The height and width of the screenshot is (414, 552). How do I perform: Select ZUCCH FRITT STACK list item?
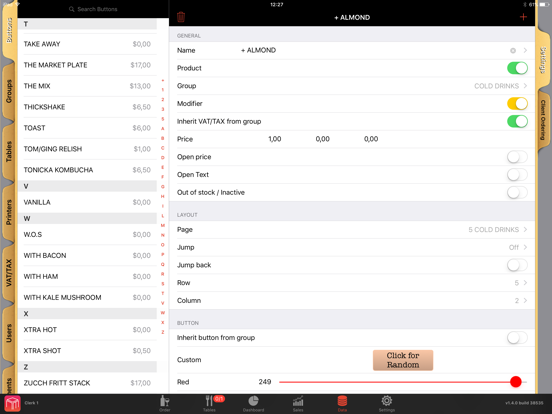(87, 383)
